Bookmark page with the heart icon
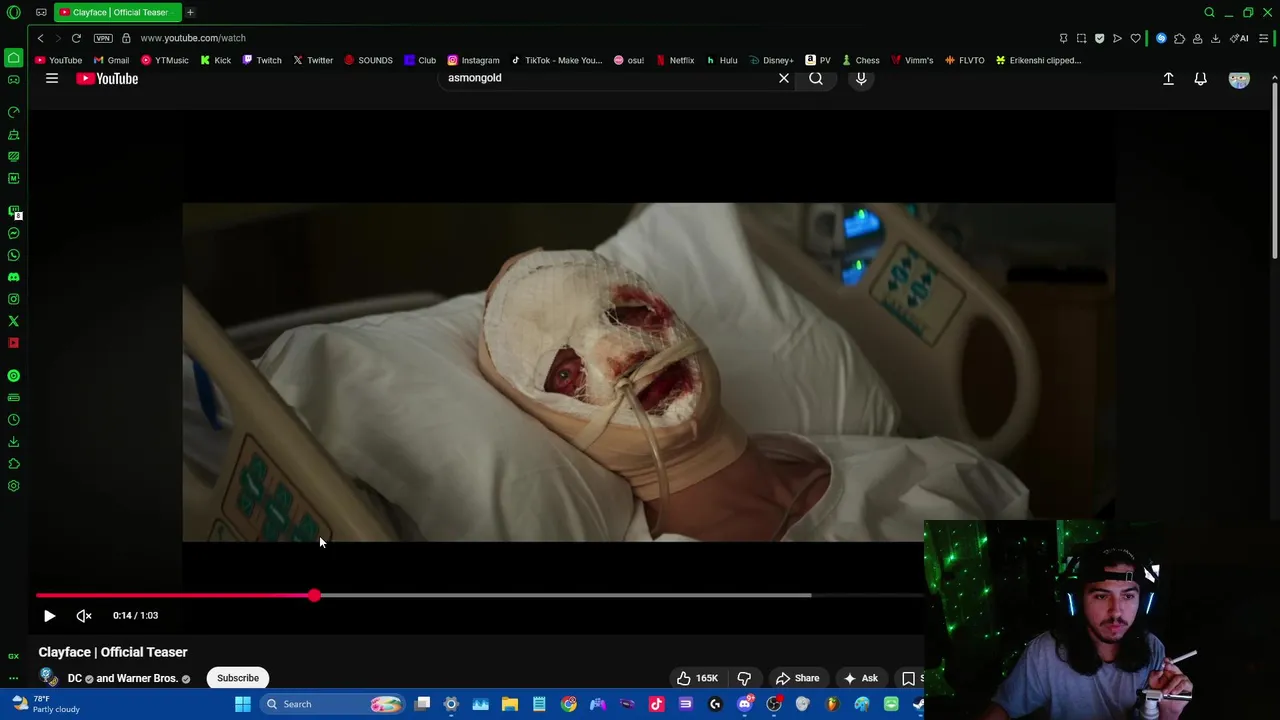Image resolution: width=1280 pixels, height=720 pixels. coord(1135,38)
